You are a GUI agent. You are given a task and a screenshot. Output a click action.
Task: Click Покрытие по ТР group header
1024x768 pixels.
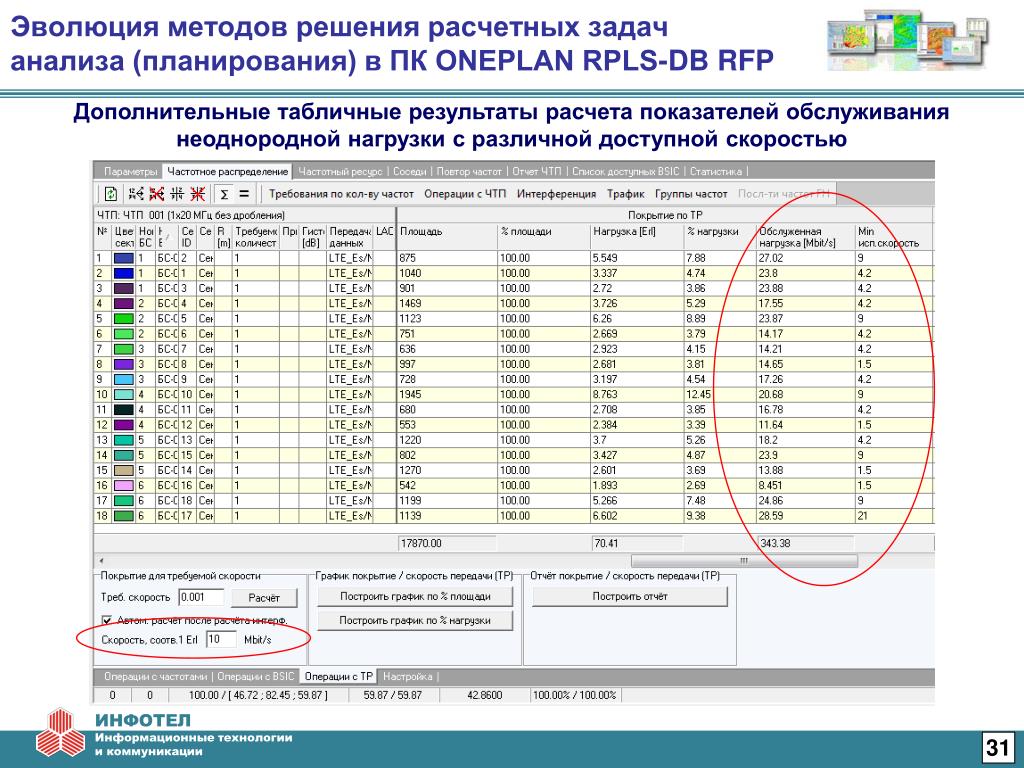click(x=665, y=216)
